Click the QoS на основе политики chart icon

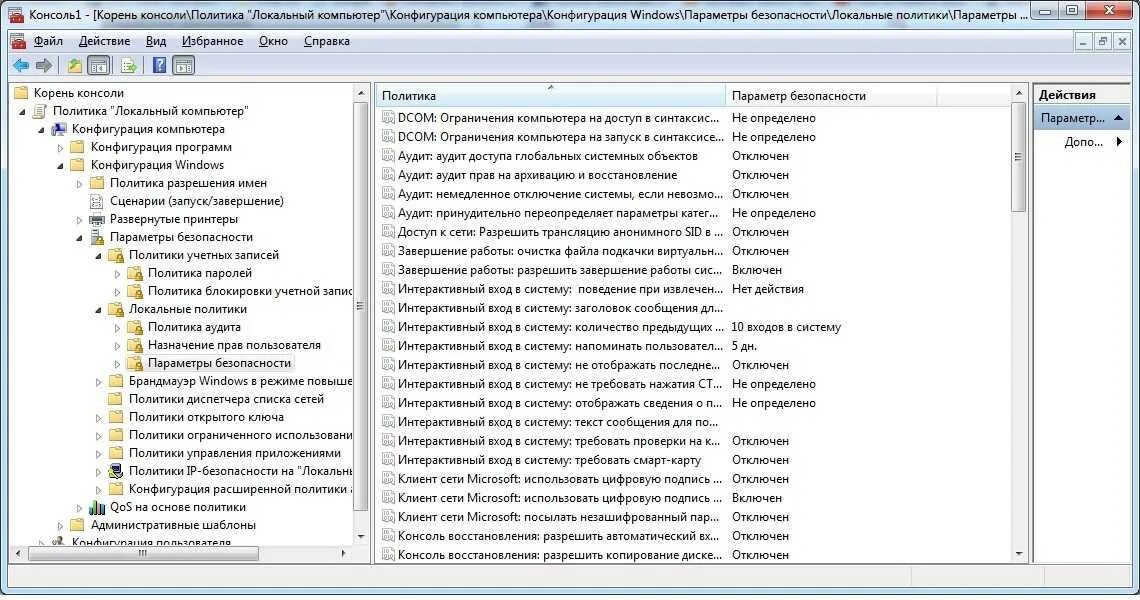(x=97, y=507)
